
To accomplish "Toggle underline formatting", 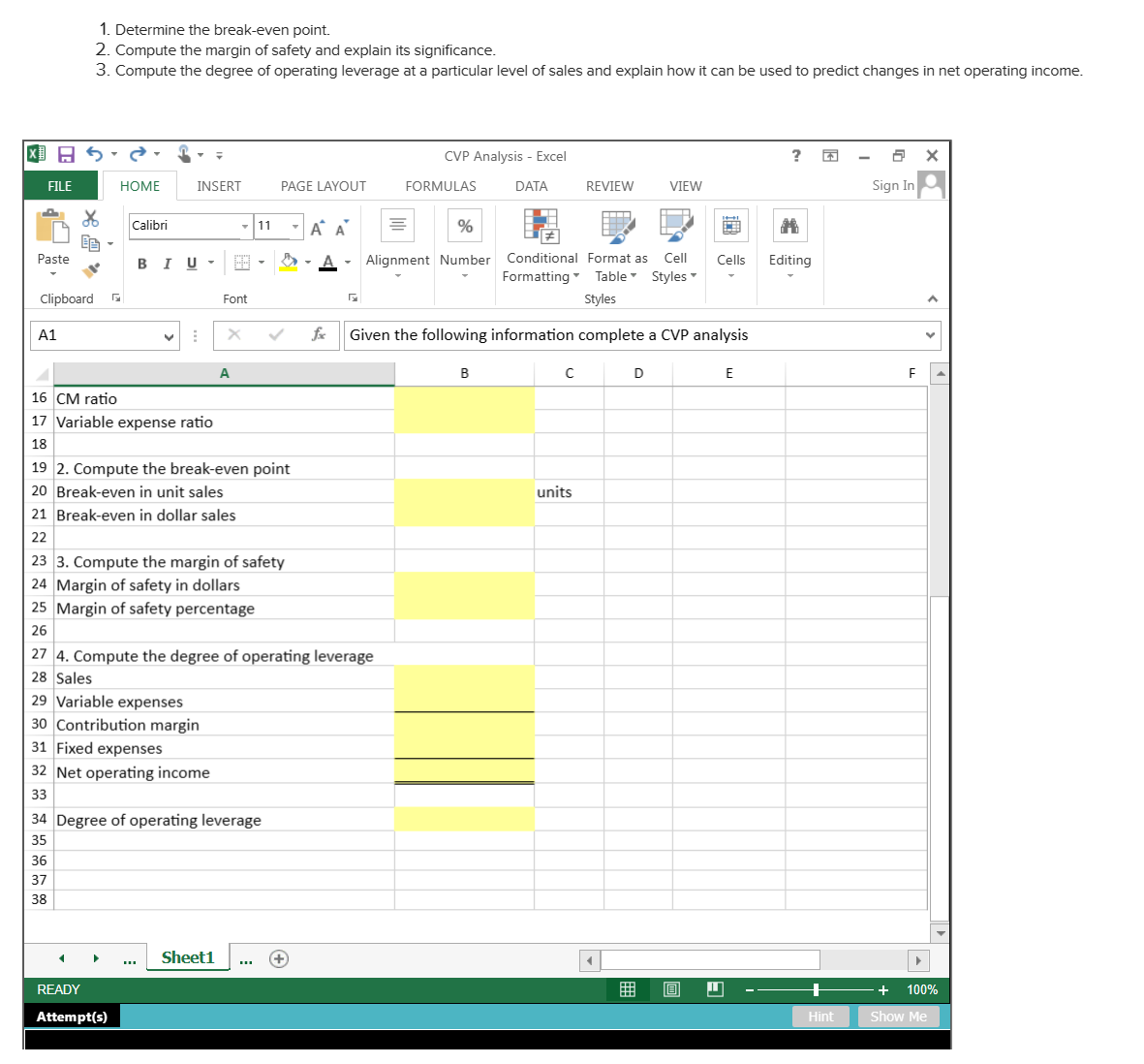I will (192, 264).
